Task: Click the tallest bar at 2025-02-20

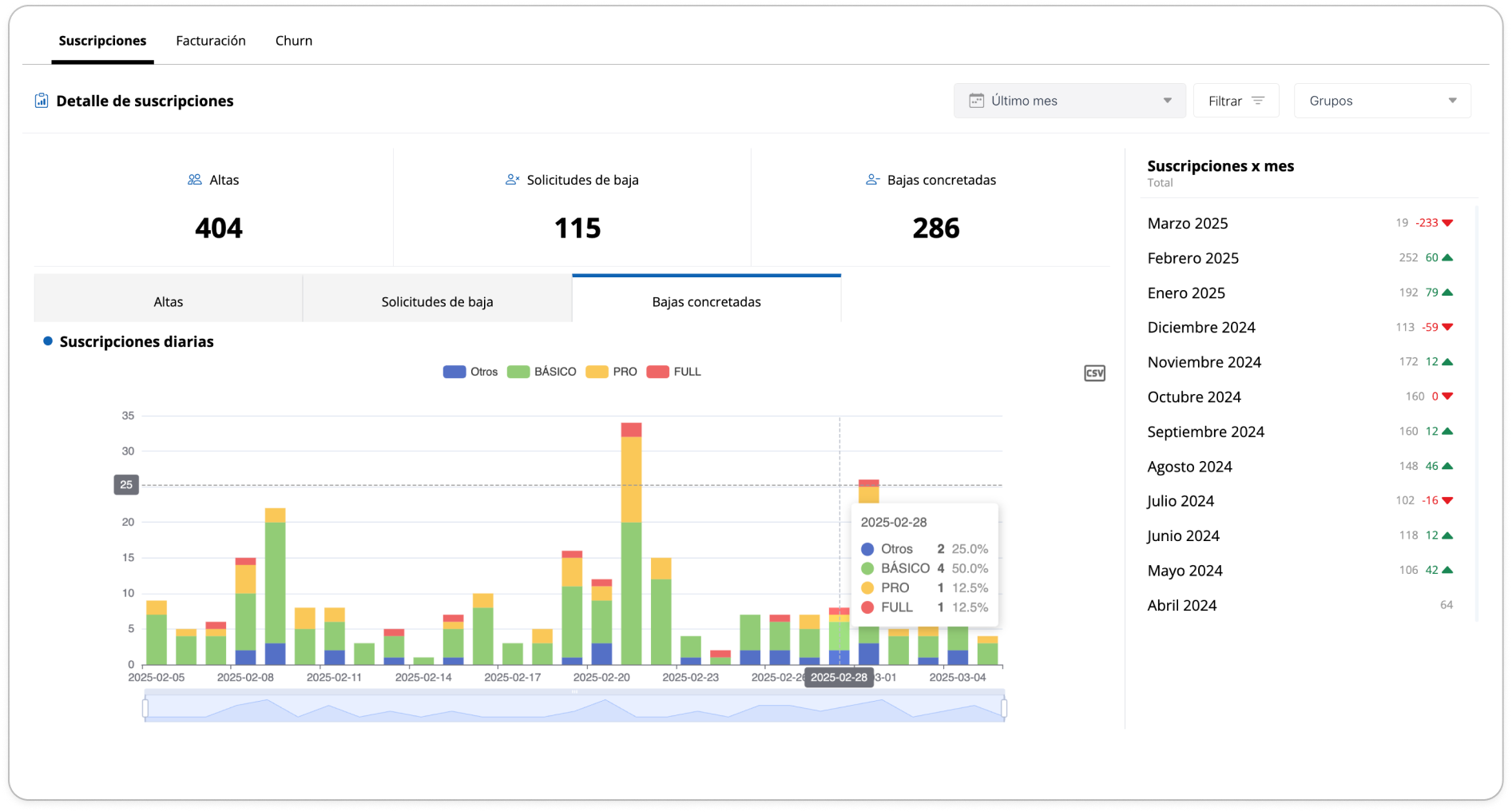Action: tap(632, 543)
